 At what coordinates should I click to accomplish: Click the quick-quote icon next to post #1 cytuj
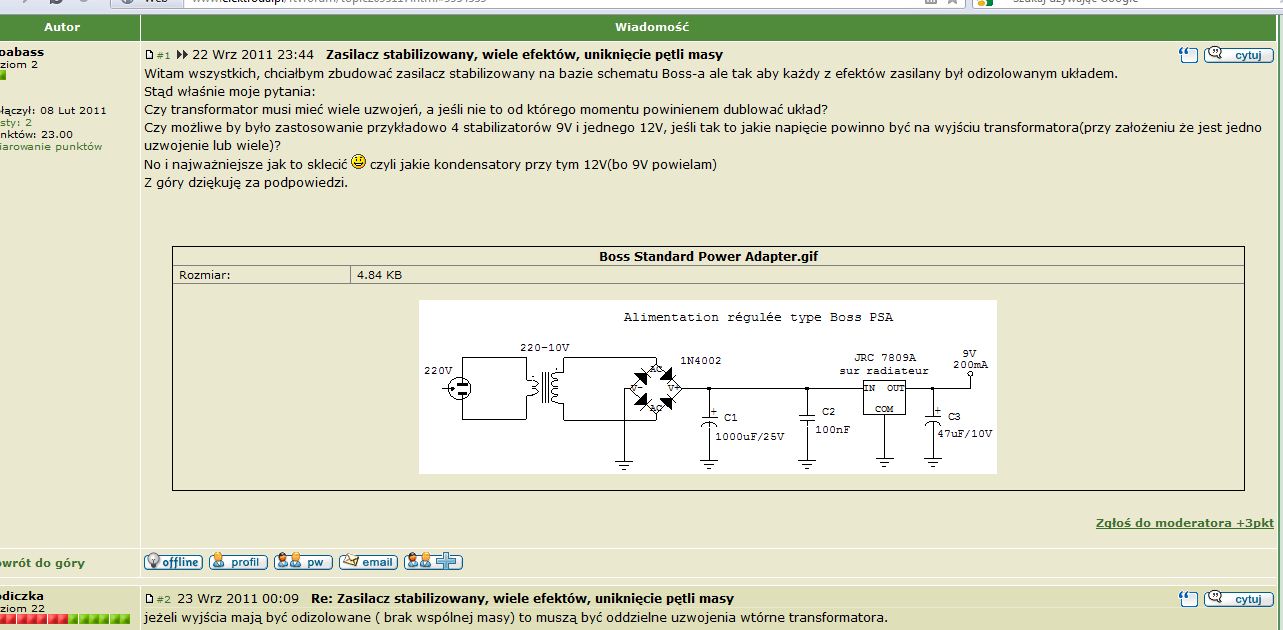click(x=1187, y=55)
